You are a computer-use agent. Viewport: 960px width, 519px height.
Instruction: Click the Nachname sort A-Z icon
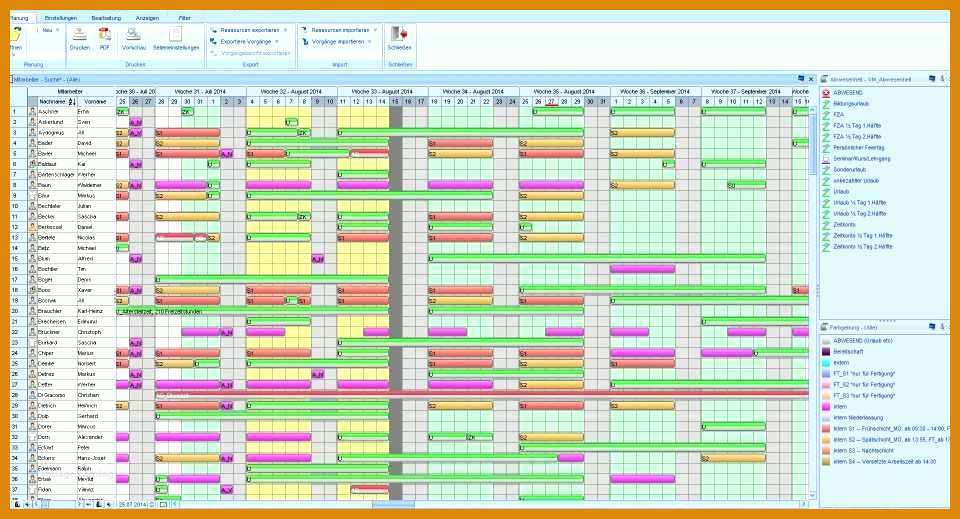coord(72,102)
